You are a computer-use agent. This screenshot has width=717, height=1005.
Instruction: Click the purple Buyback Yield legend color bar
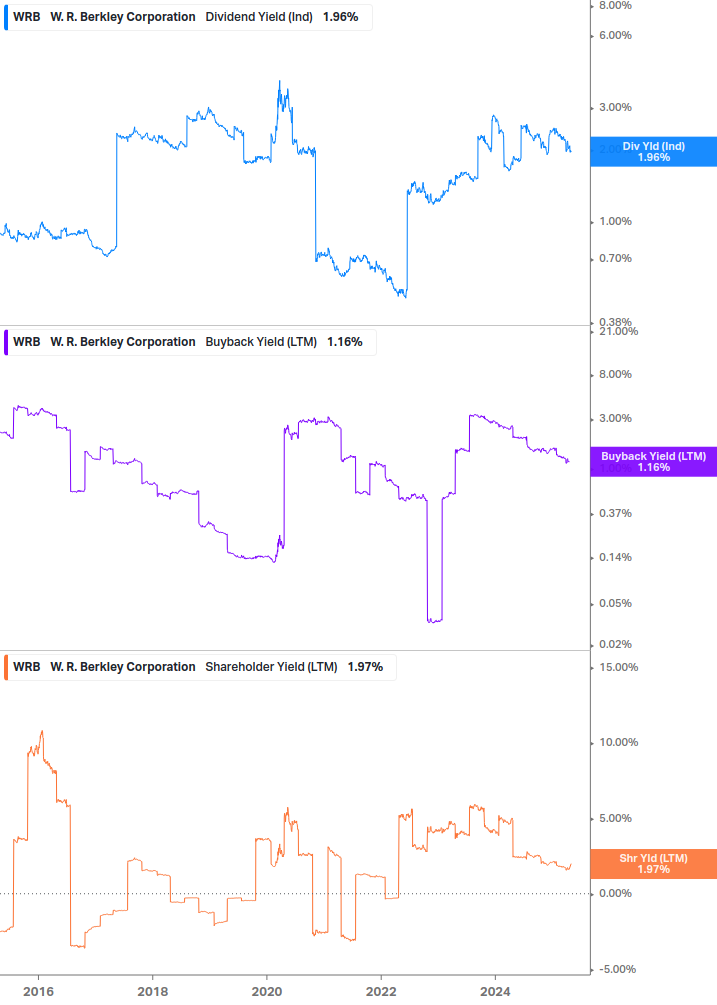point(6,342)
